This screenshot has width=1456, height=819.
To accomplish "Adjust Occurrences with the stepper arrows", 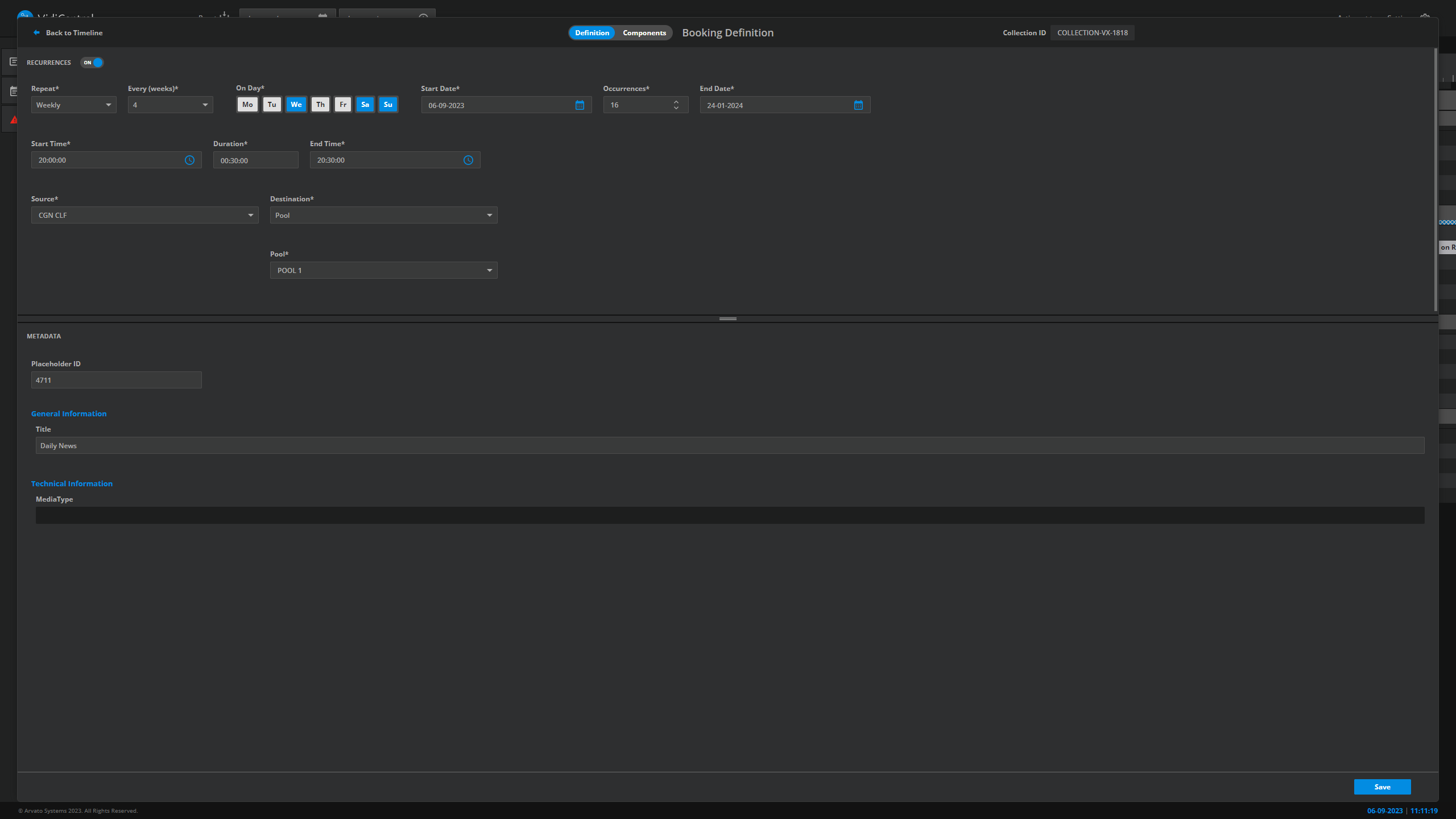I will coord(676,105).
